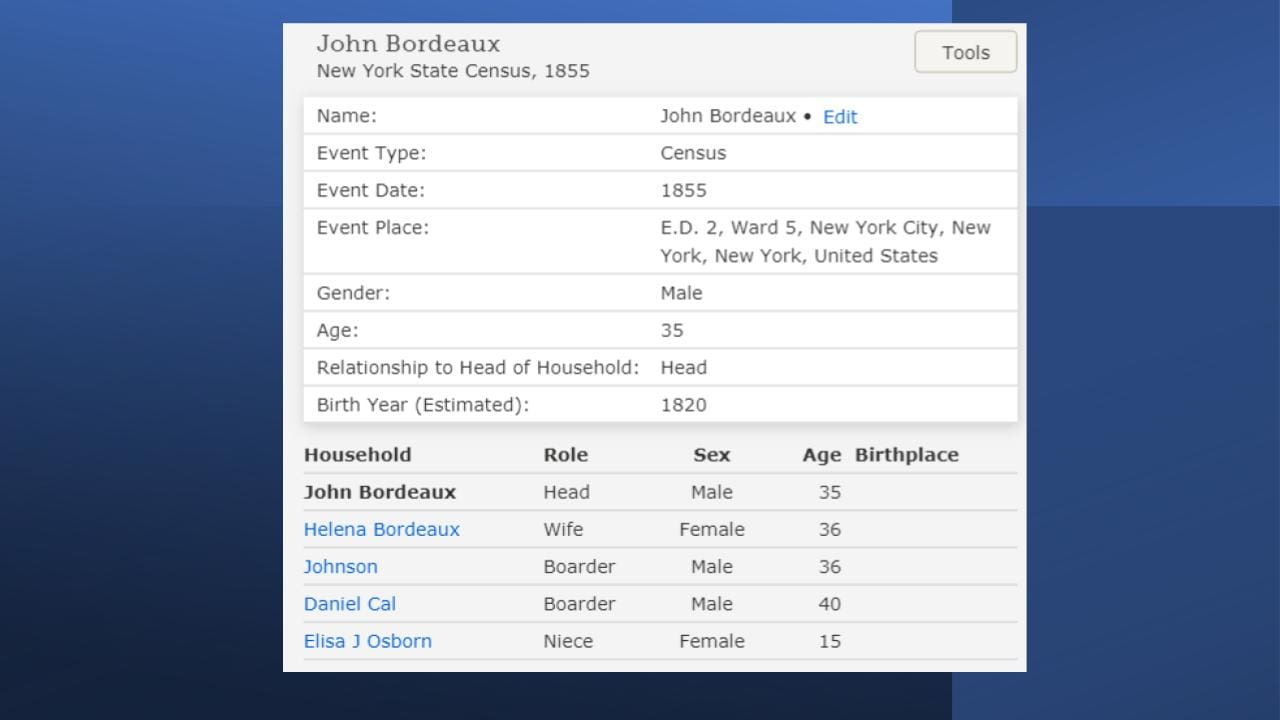Select the Event Place value text
Viewport: 1280px width, 720px height.
pyautogui.click(x=825, y=241)
